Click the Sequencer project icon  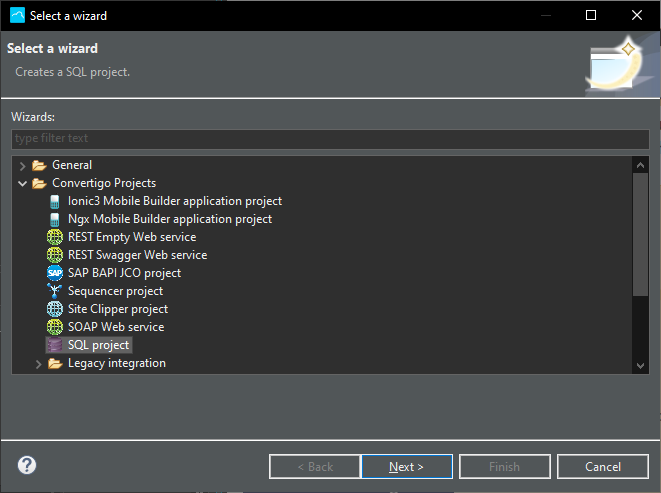[x=55, y=291]
